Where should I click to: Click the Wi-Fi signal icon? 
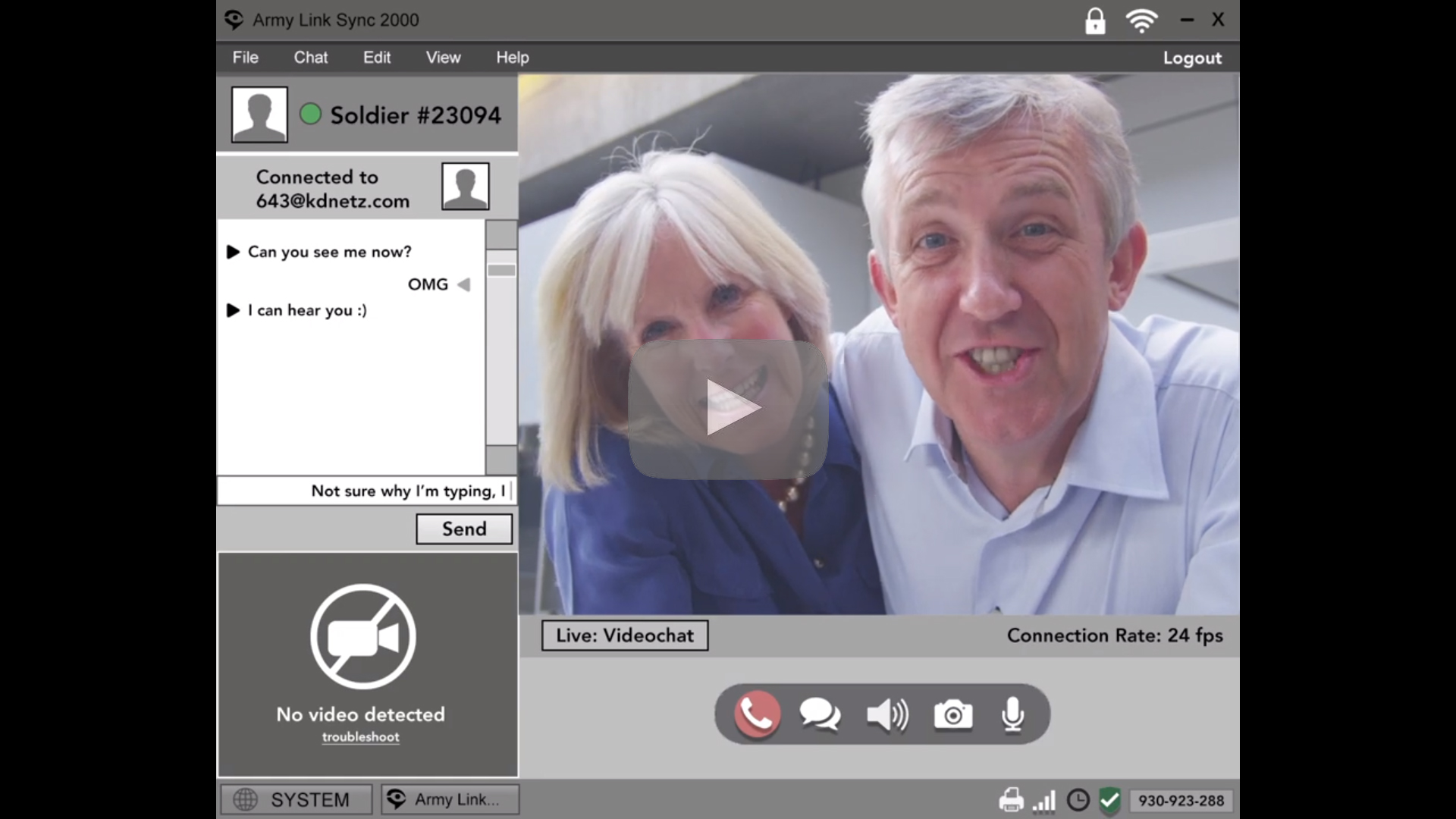[1141, 20]
